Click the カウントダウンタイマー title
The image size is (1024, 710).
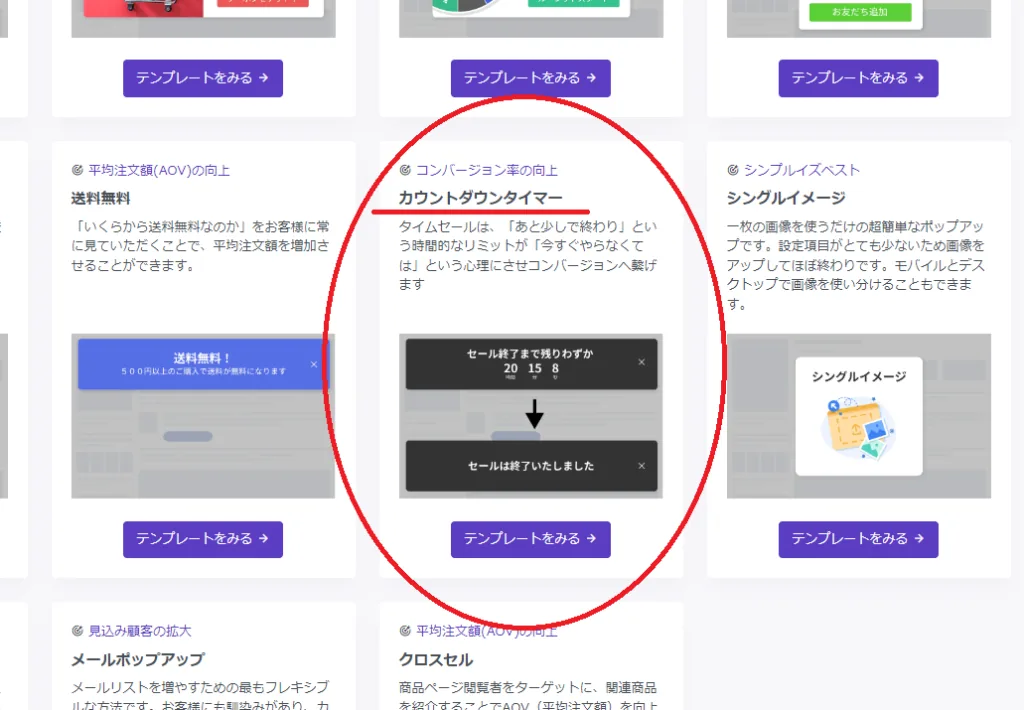tap(480, 198)
